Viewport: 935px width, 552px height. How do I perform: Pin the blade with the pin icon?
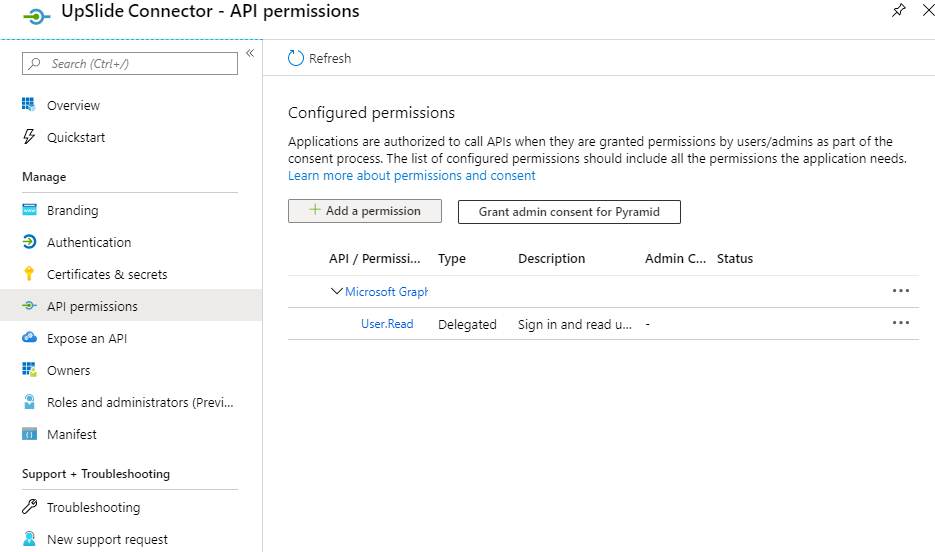pyautogui.click(x=898, y=10)
